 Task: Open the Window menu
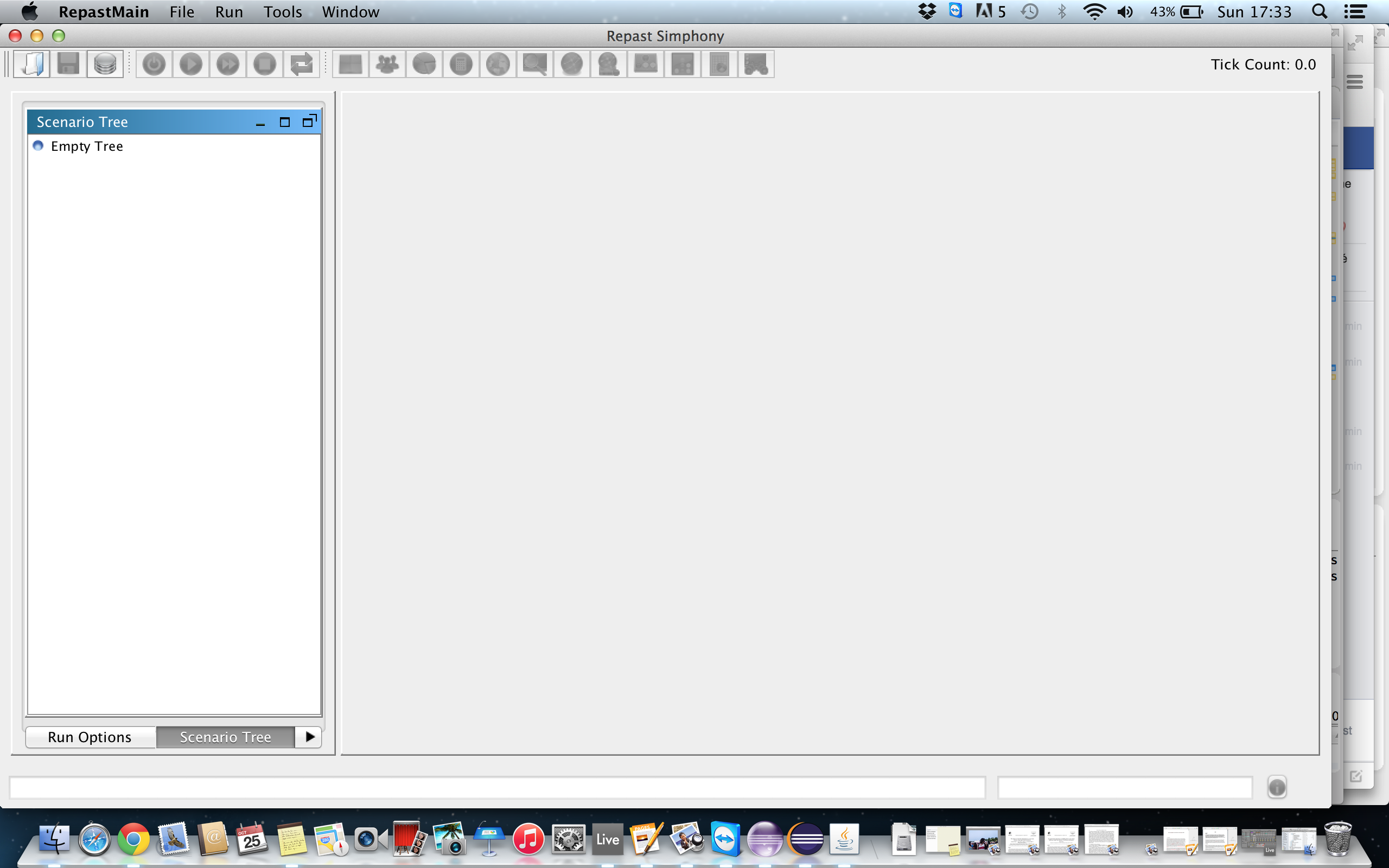351,11
